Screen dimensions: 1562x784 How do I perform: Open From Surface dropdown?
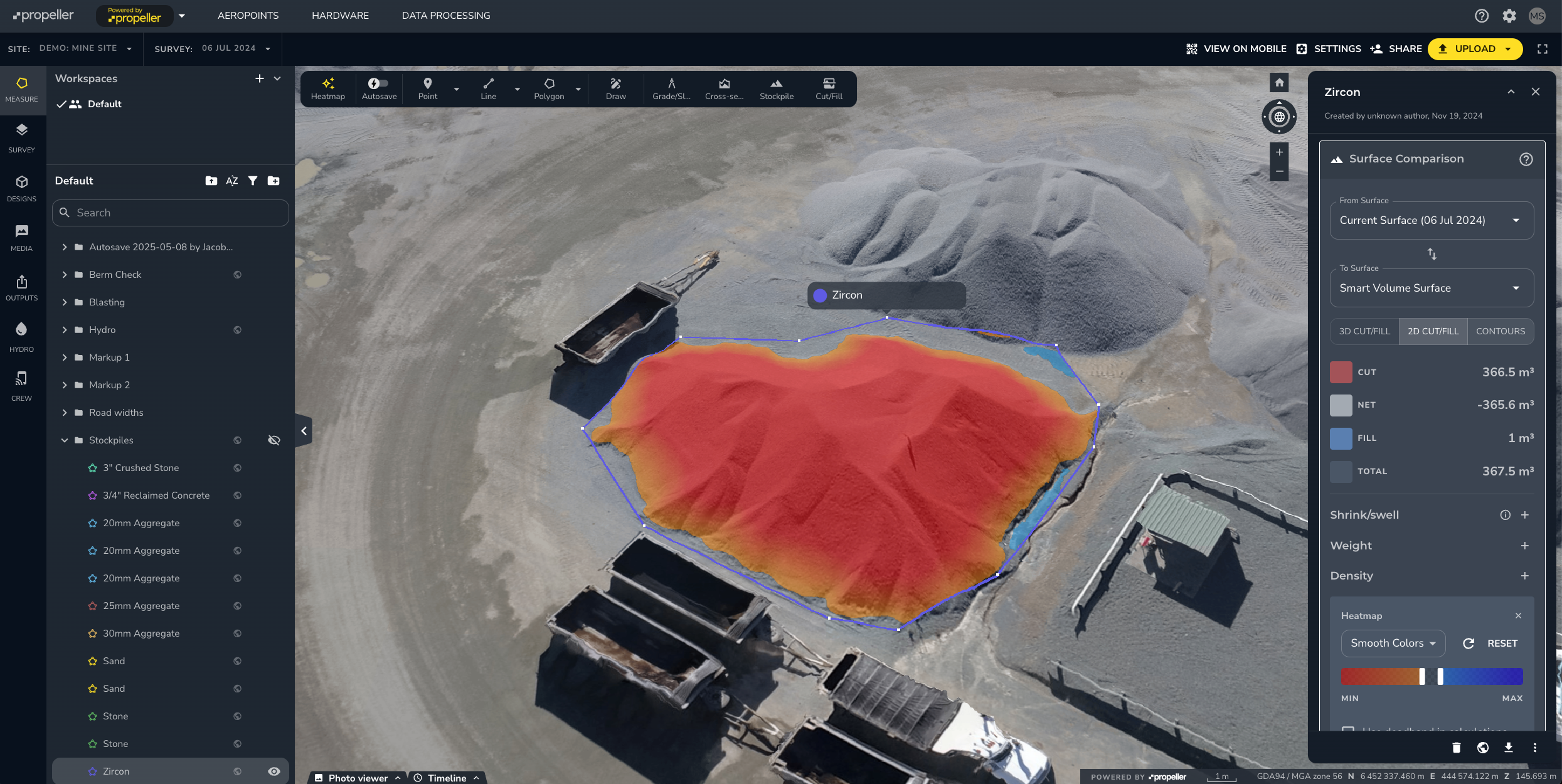[1432, 220]
